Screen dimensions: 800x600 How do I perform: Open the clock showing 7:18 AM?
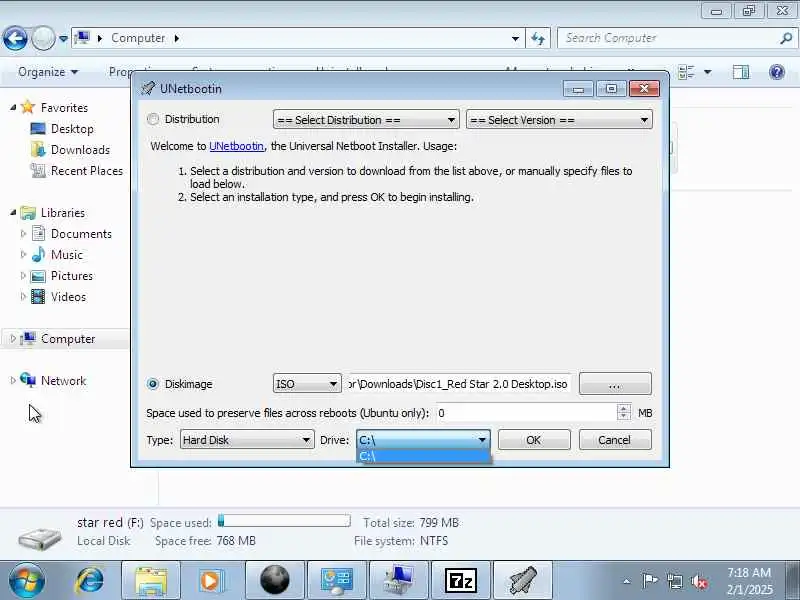point(749,581)
